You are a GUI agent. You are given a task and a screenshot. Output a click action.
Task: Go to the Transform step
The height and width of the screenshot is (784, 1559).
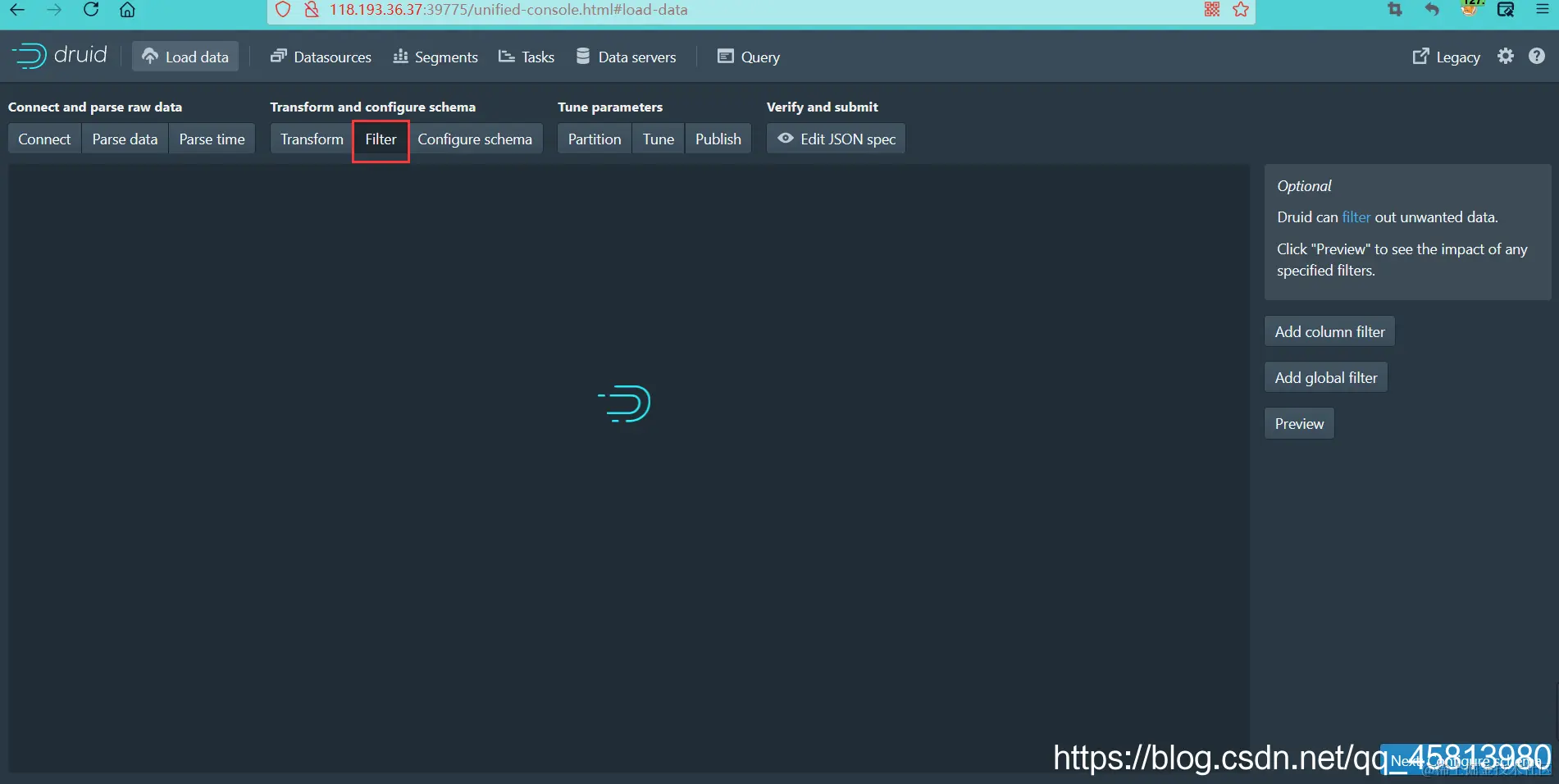312,139
